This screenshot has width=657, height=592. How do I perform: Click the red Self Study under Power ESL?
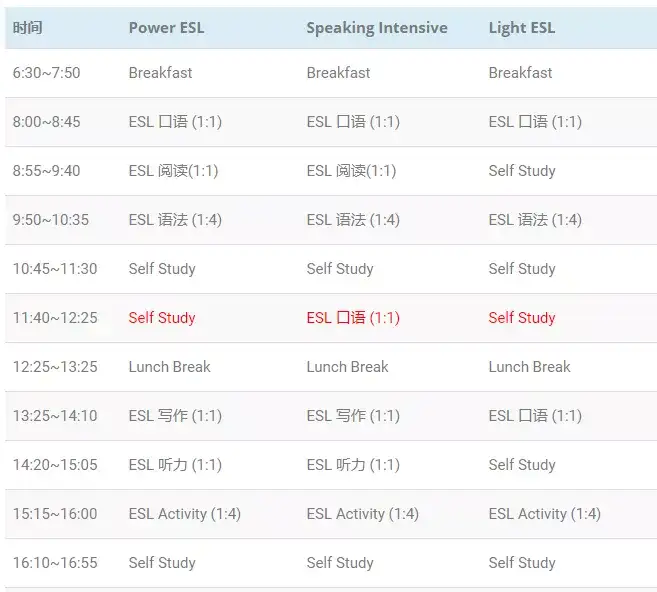pyautogui.click(x=162, y=318)
